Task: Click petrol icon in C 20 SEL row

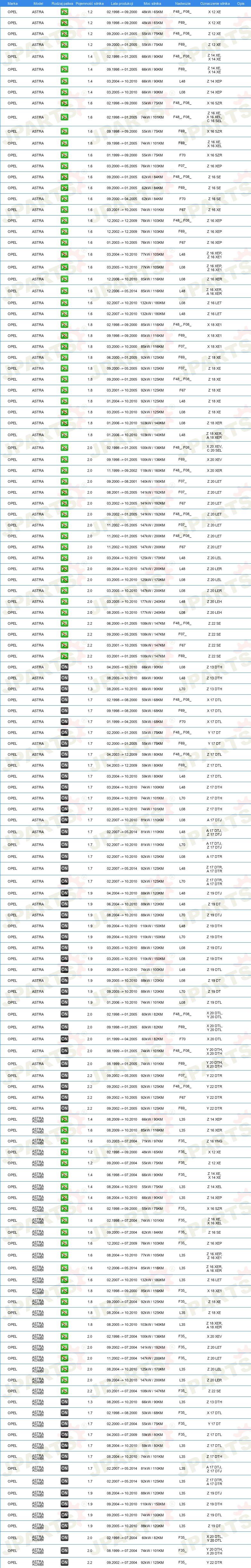Action: click(x=64, y=447)
